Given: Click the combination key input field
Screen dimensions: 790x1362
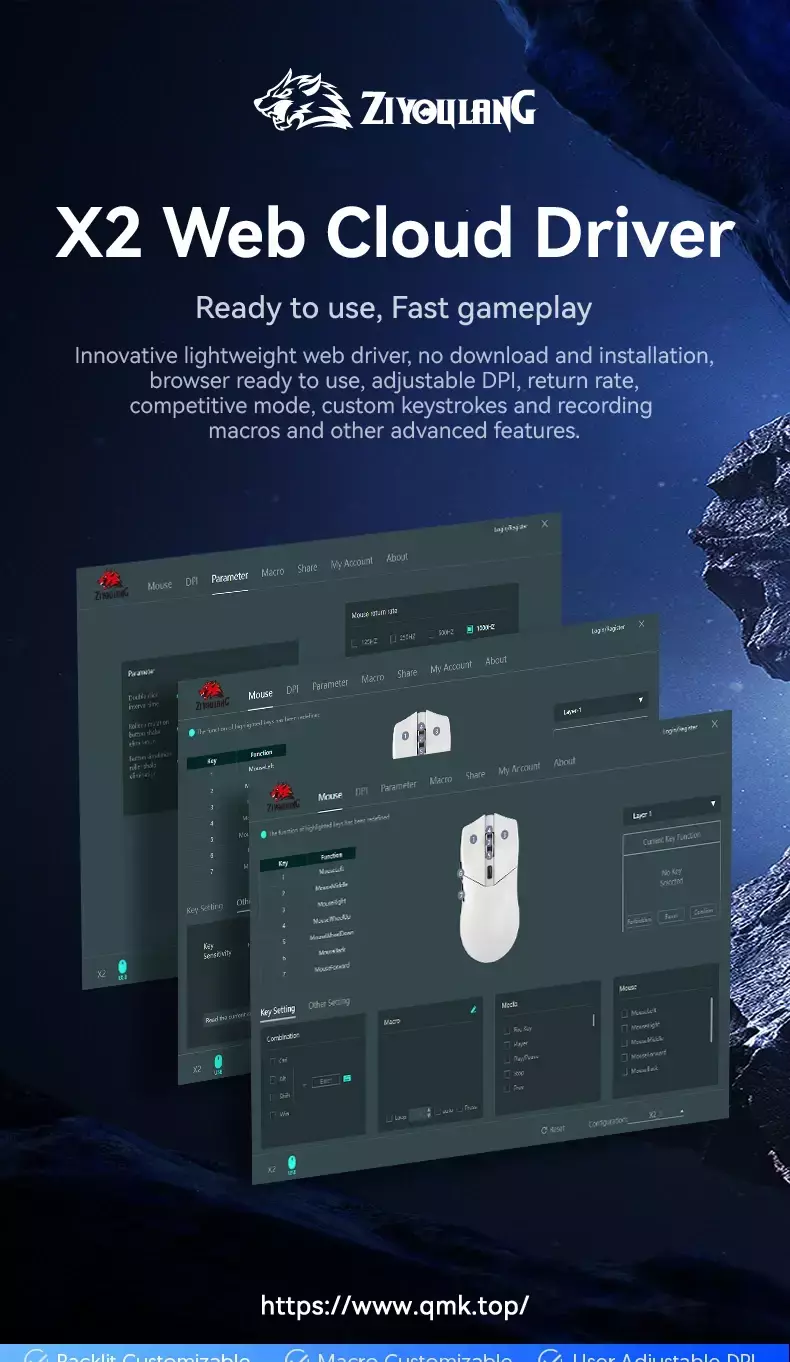Looking at the screenshot, I should tap(325, 1080).
